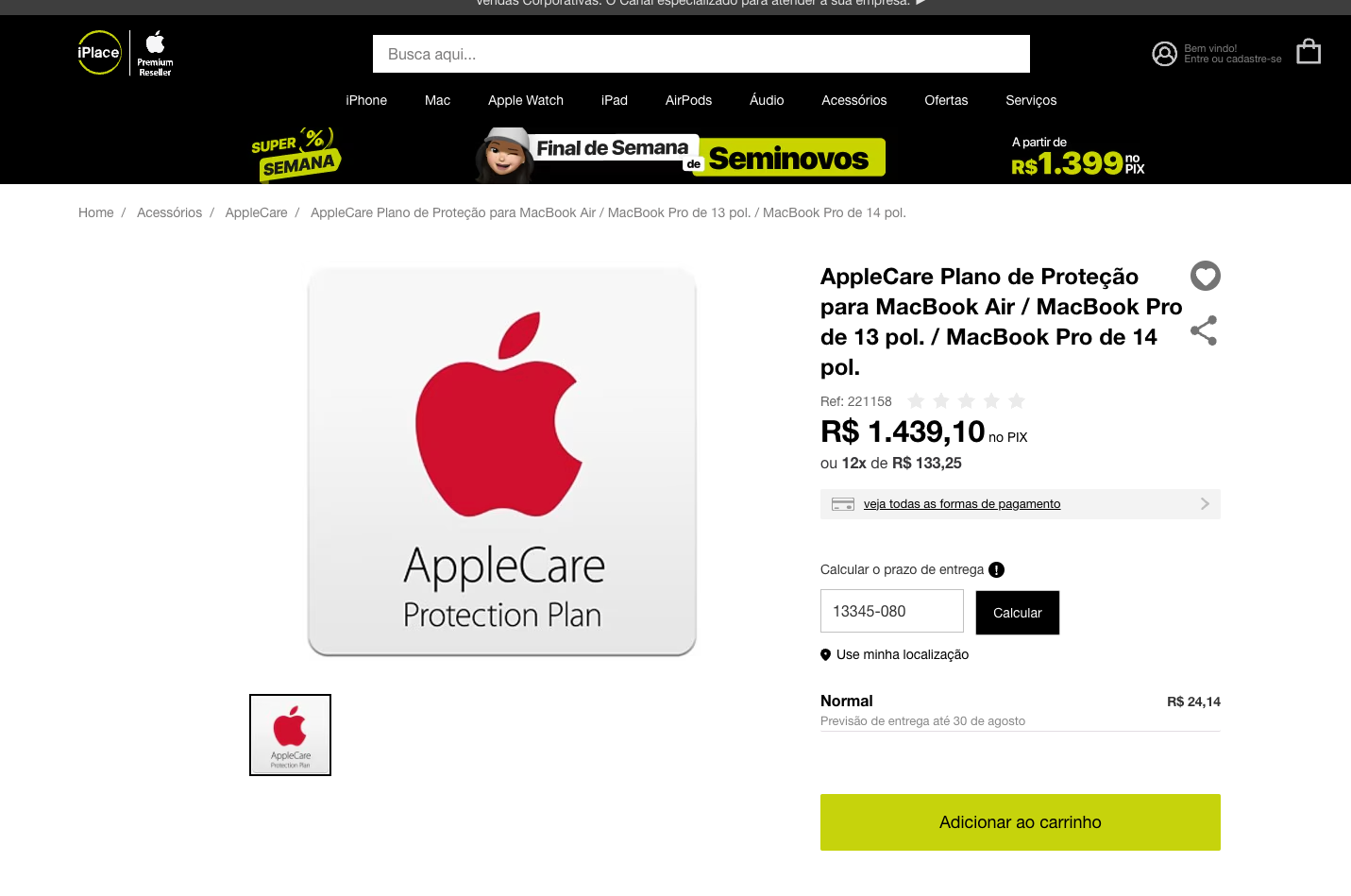Click the CEP input field with 13345-080
The image size is (1351, 896).
[x=892, y=611]
